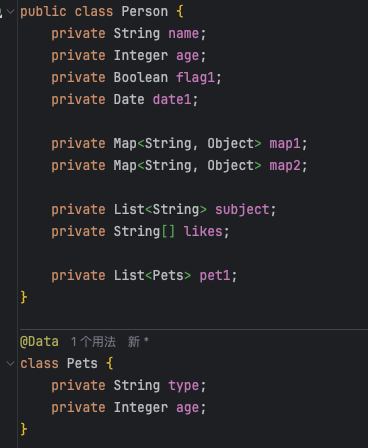Click the closing brace of Pets class

(x=24, y=429)
